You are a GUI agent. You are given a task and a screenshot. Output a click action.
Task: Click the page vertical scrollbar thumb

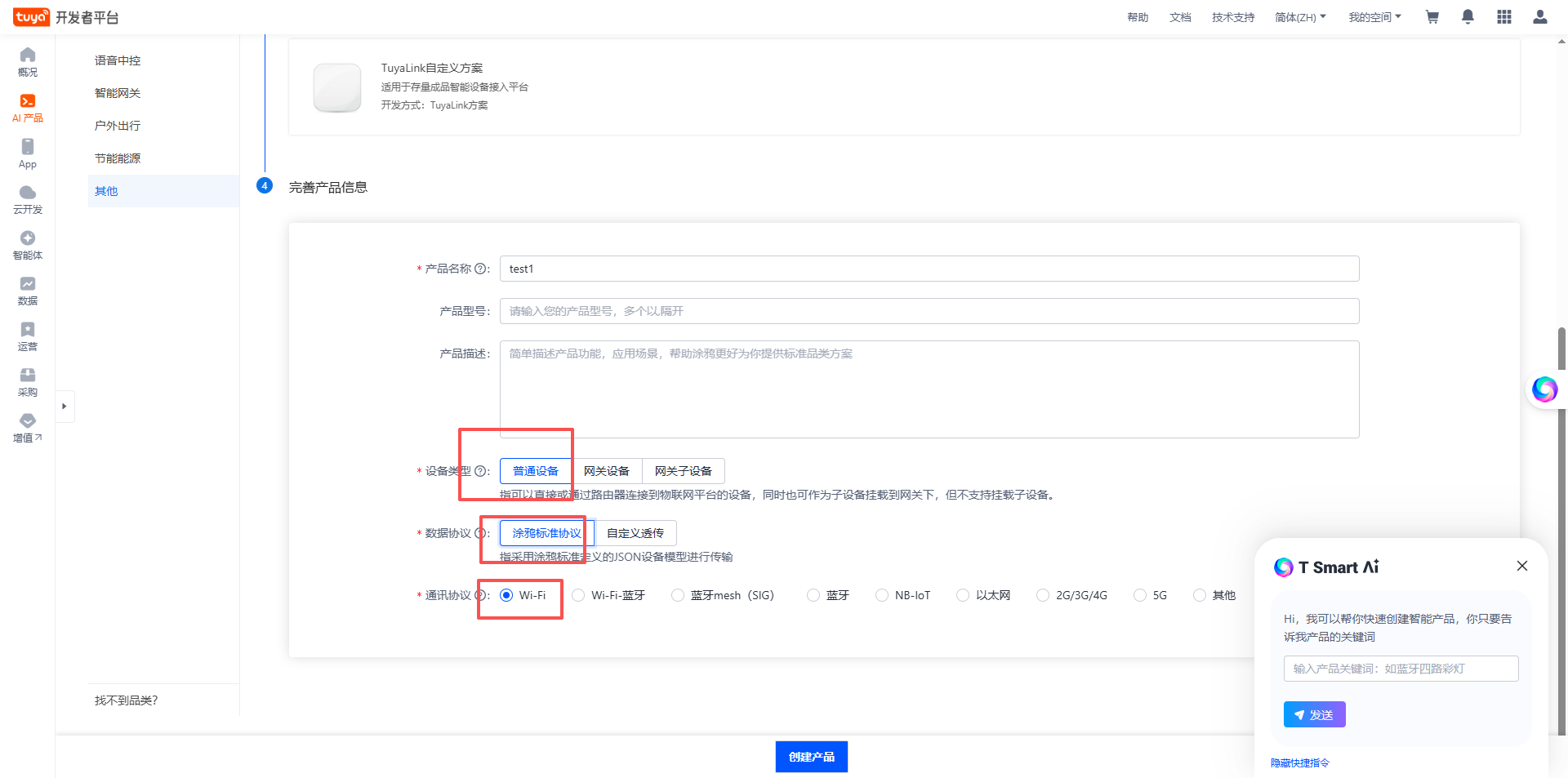pos(1561,531)
